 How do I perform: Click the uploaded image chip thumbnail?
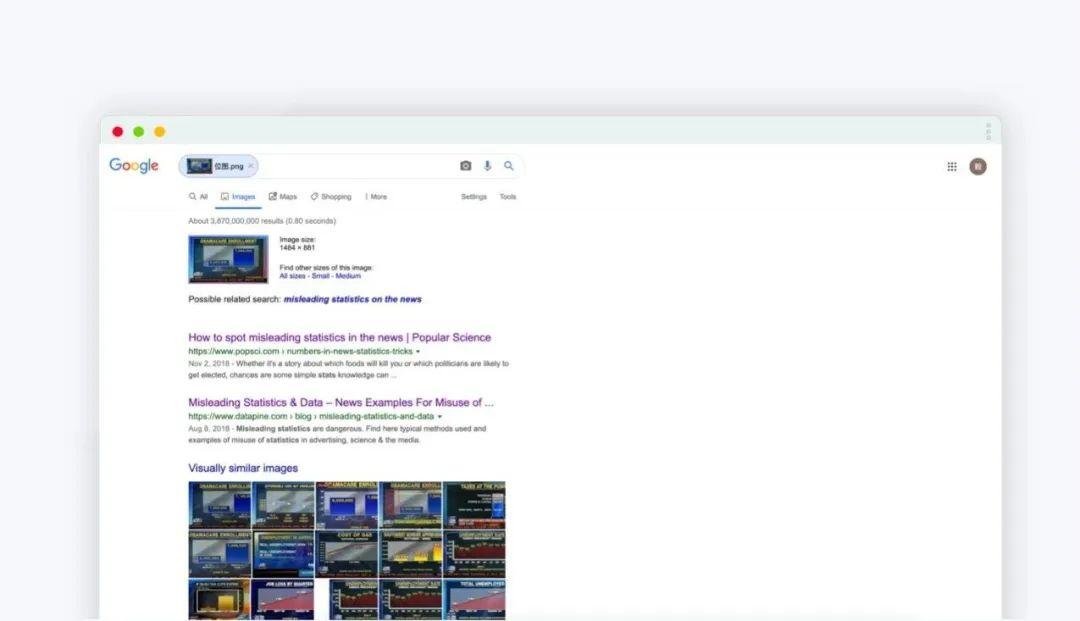199,166
